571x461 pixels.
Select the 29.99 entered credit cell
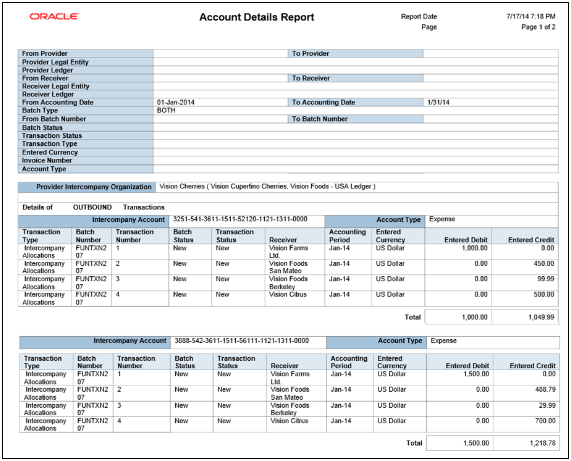547,405
